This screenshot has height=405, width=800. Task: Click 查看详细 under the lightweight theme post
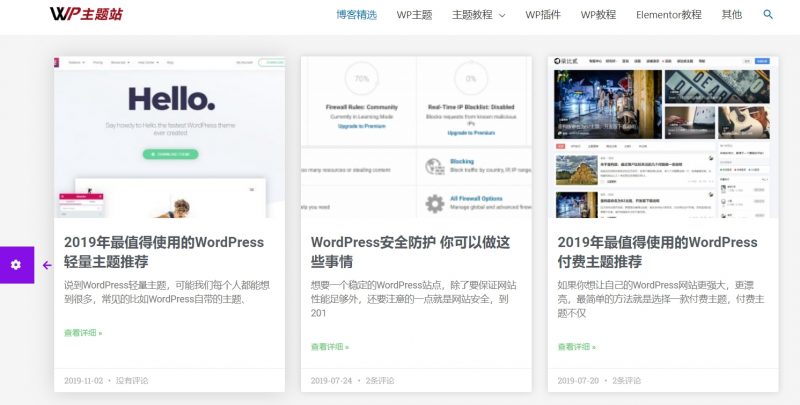[83, 333]
